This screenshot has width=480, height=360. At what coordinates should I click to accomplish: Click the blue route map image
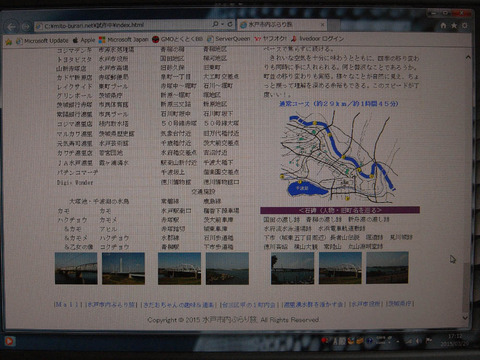coord(339,157)
